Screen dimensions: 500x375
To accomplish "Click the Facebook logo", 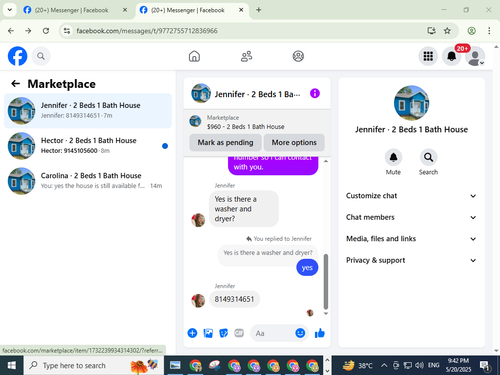I will pos(17,56).
